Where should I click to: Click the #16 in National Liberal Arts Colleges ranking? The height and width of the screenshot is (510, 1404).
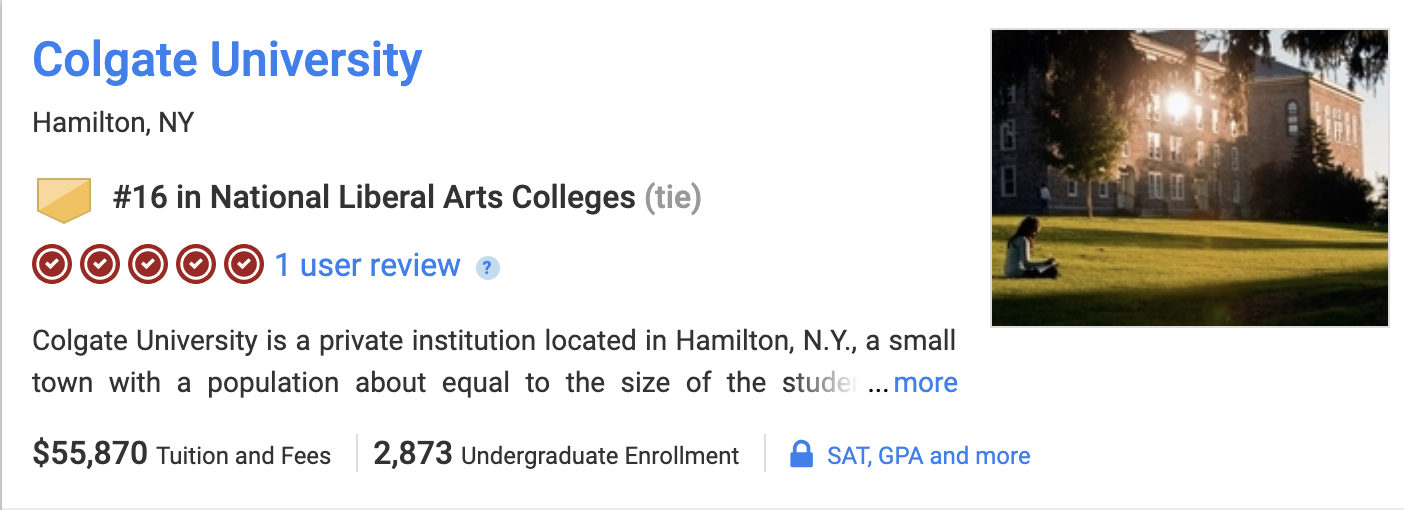(374, 198)
